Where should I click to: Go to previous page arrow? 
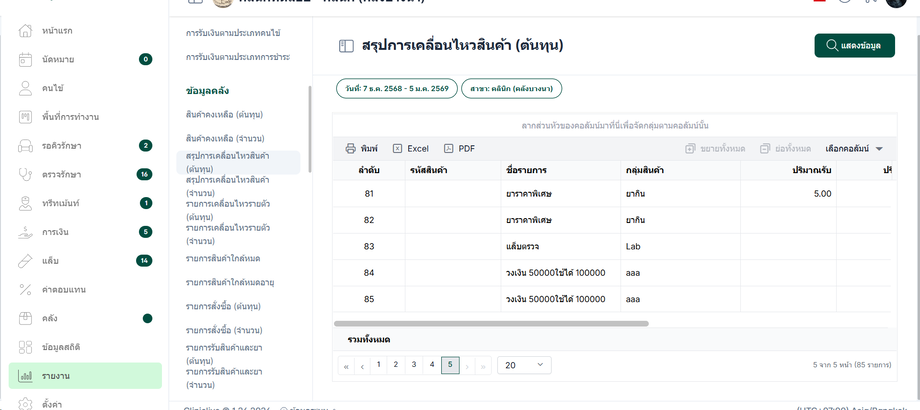(363, 366)
